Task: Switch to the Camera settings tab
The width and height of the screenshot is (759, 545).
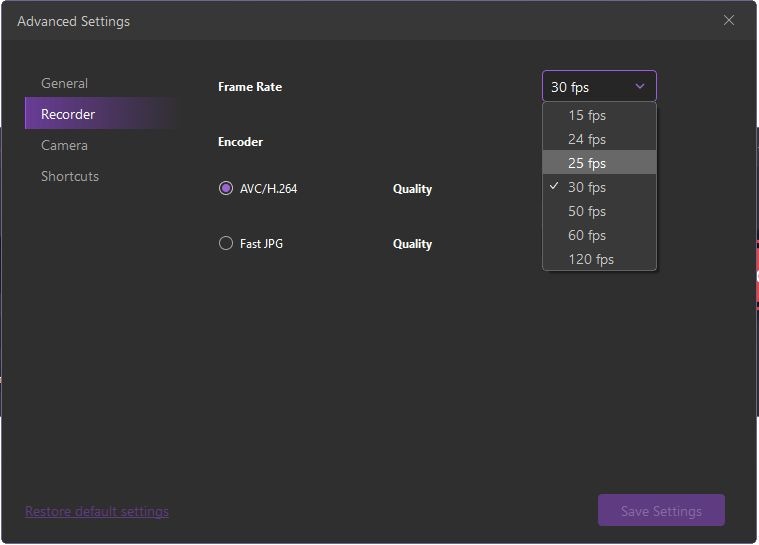Action: [x=64, y=145]
